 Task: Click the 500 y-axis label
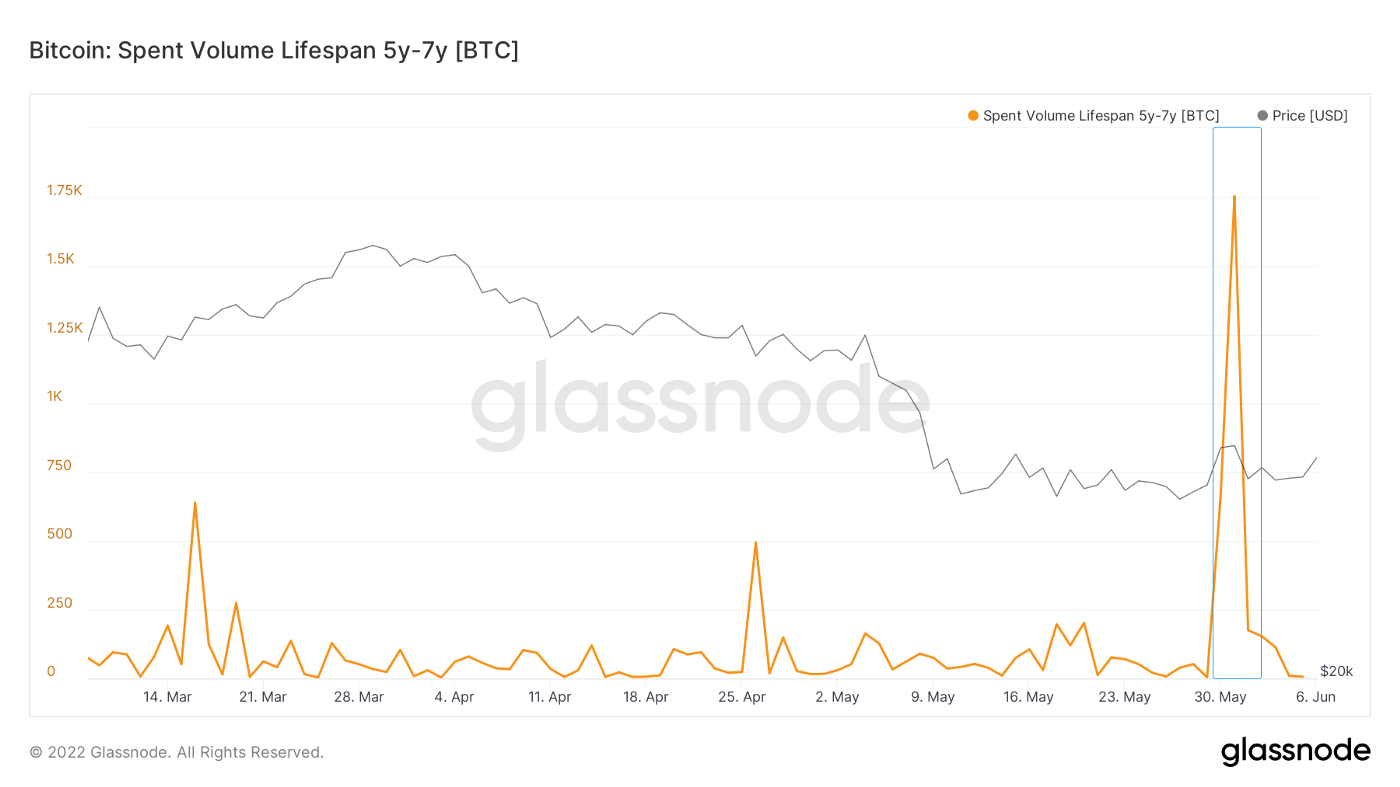click(60, 534)
